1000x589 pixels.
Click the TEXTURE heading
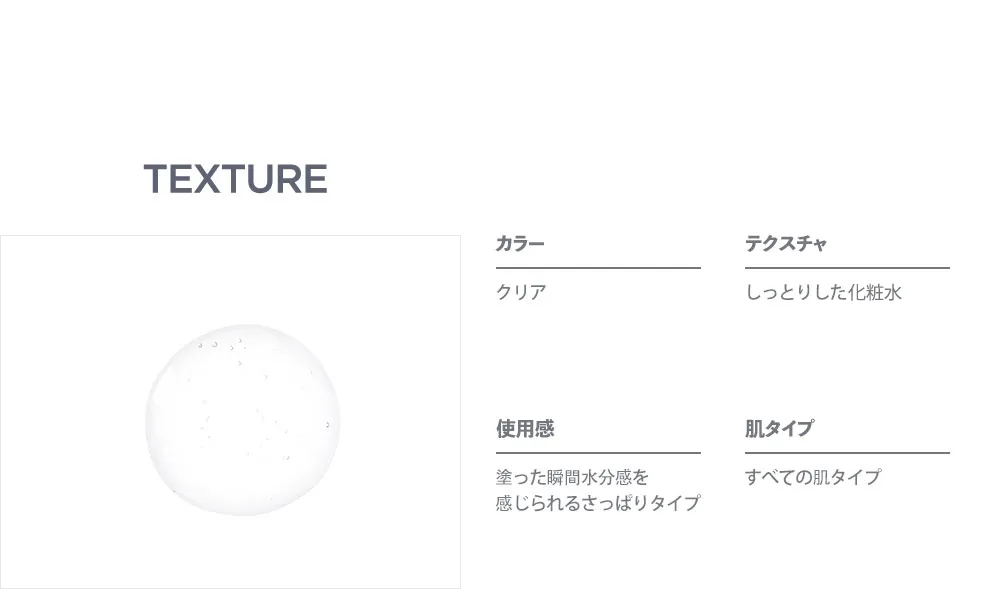pos(235,179)
